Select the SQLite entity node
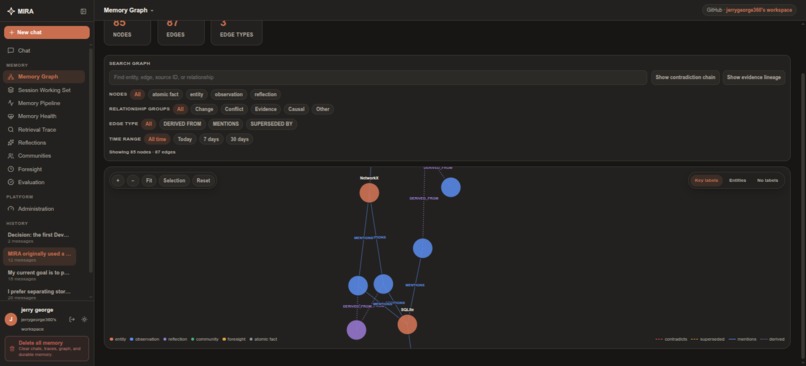 click(407, 324)
